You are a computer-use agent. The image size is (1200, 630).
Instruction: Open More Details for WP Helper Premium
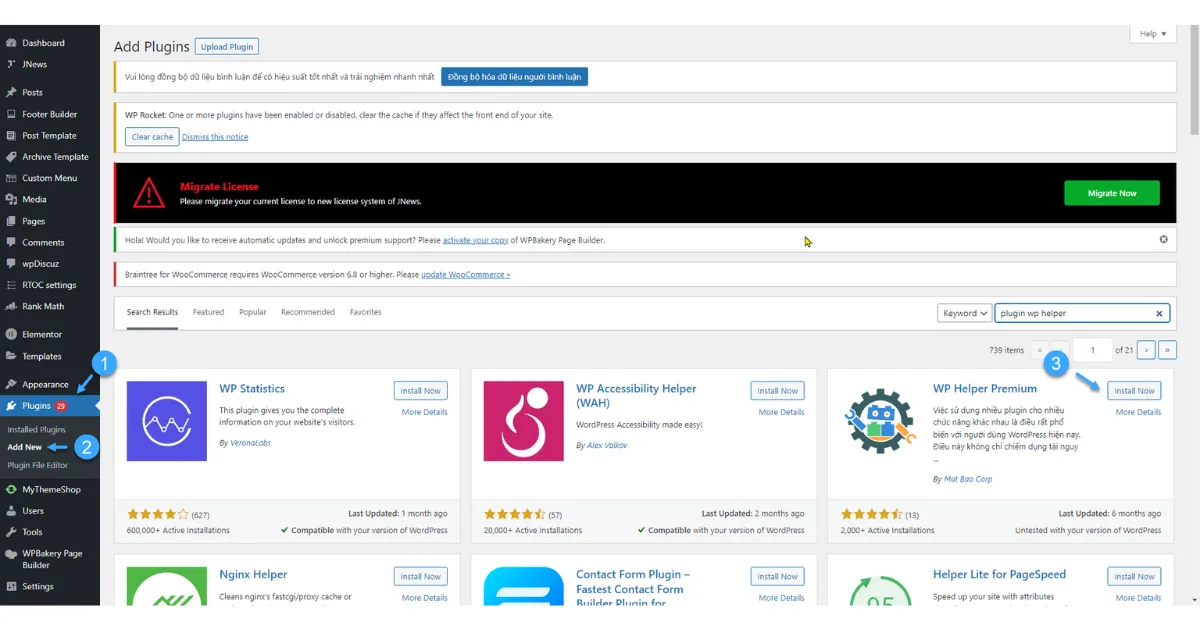click(x=1138, y=412)
